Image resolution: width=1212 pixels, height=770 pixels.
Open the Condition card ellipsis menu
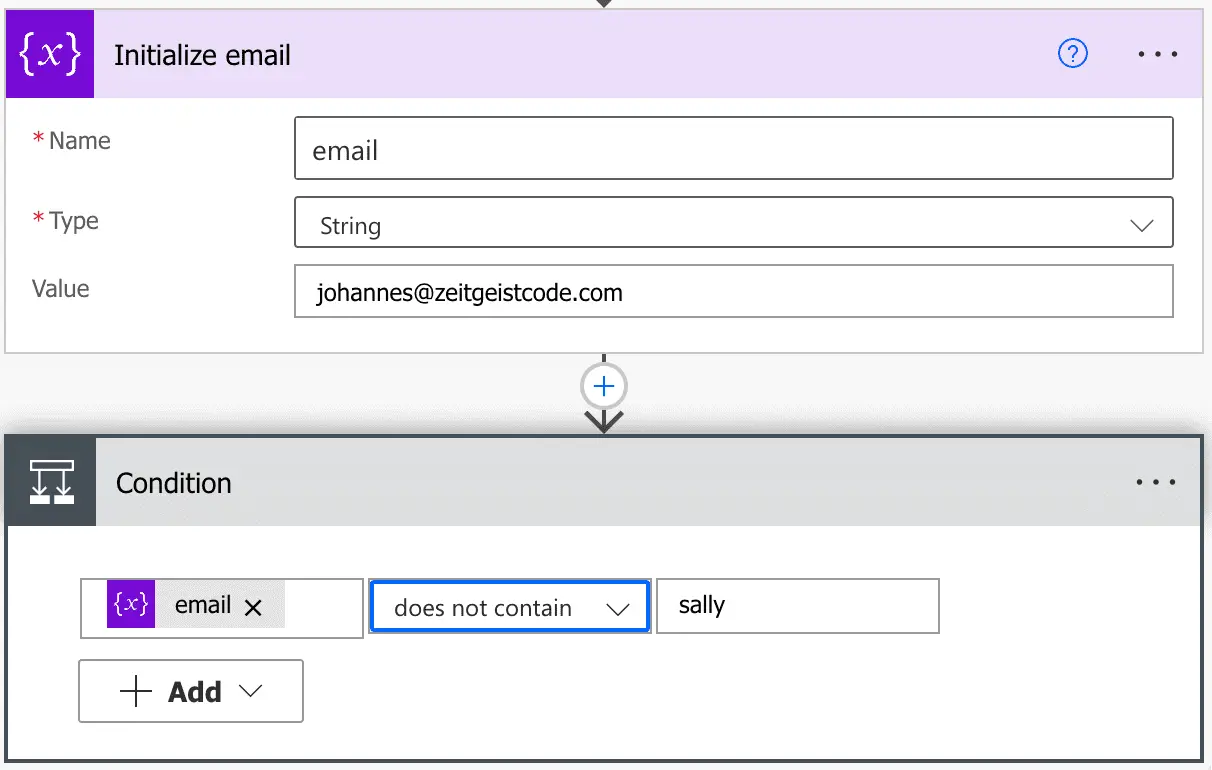pyautogui.click(x=1157, y=481)
